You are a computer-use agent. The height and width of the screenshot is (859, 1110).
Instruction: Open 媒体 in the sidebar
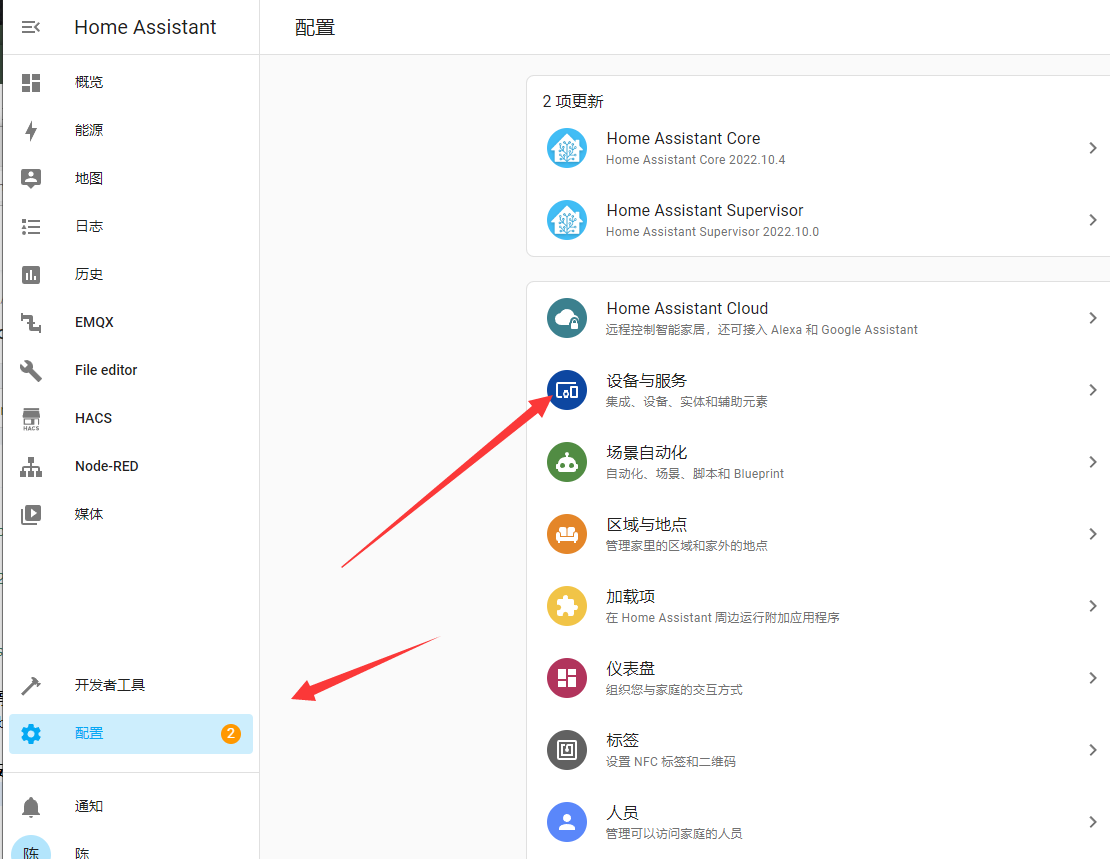pos(131,514)
